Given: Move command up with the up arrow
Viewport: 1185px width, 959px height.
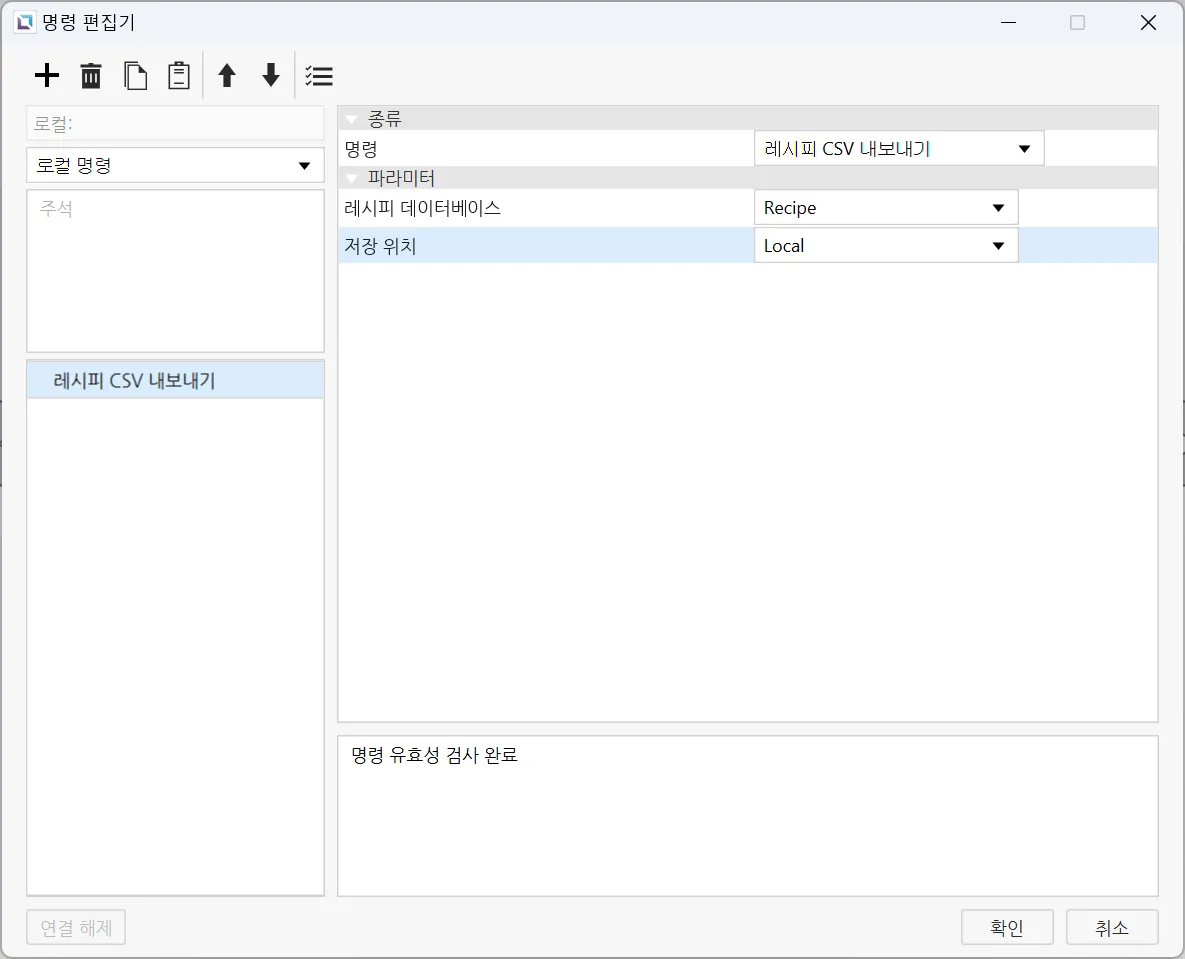Looking at the screenshot, I should (227, 76).
